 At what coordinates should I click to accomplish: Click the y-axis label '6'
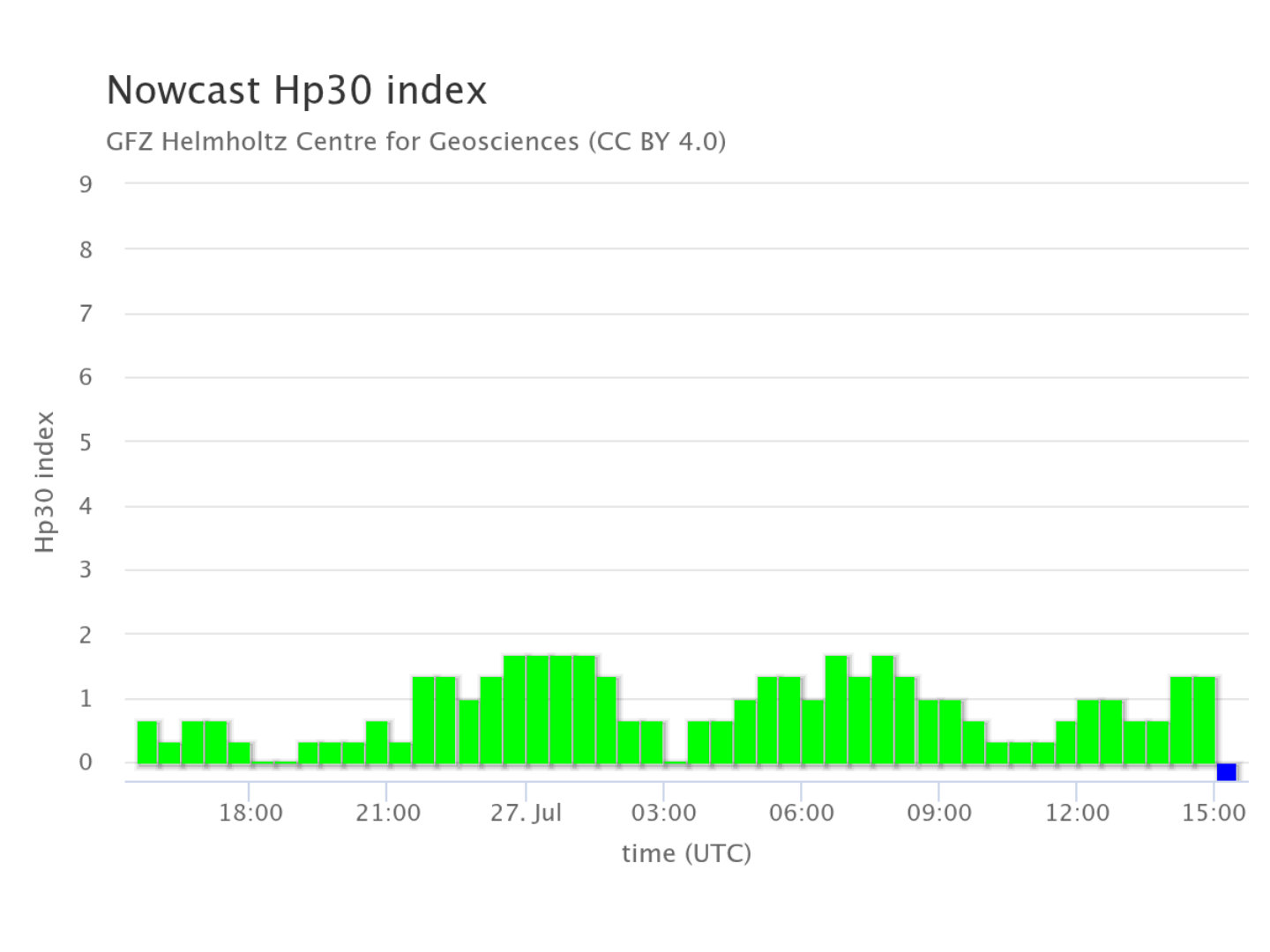coord(86,377)
